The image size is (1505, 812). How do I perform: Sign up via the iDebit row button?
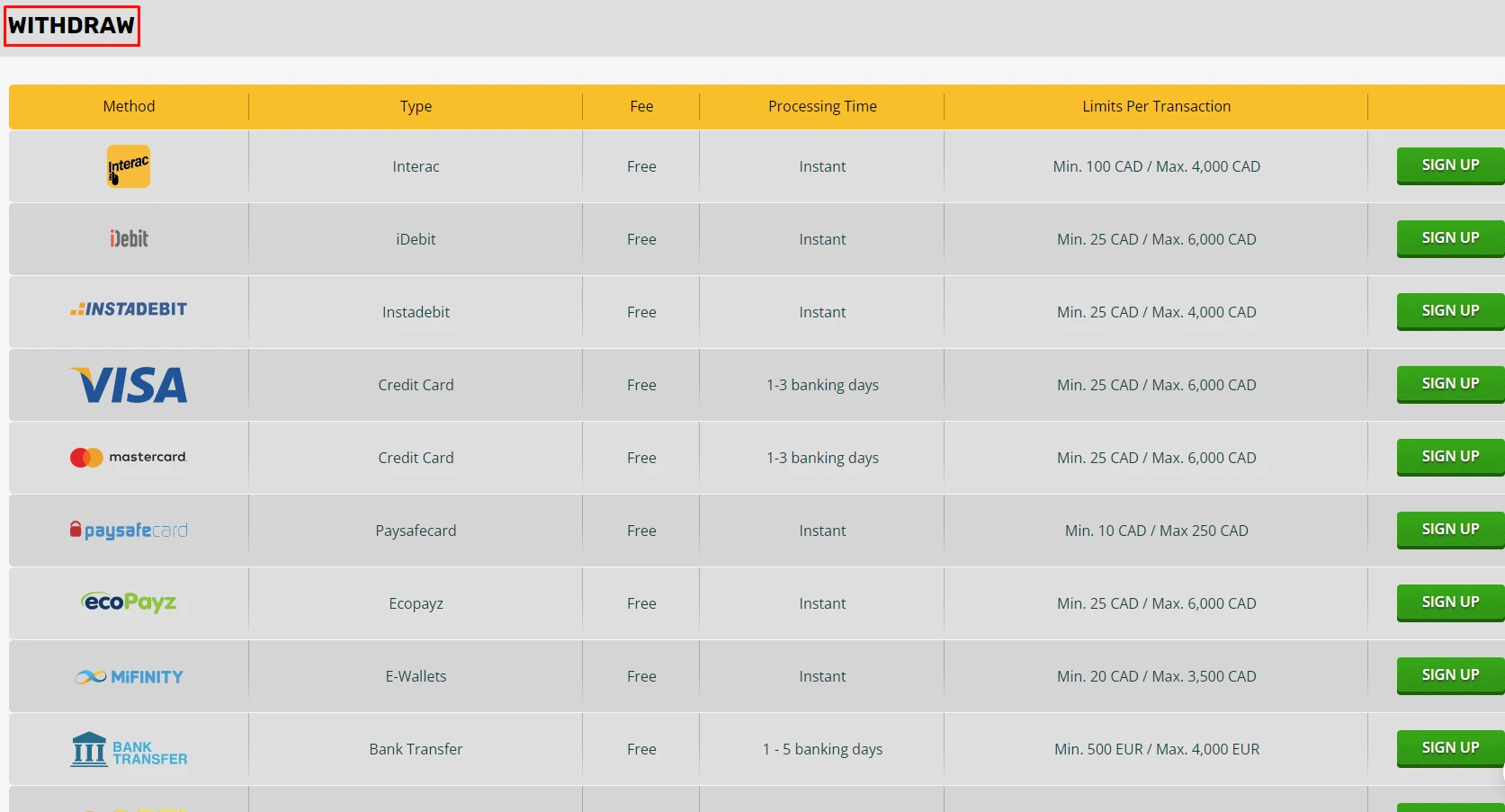[1450, 238]
